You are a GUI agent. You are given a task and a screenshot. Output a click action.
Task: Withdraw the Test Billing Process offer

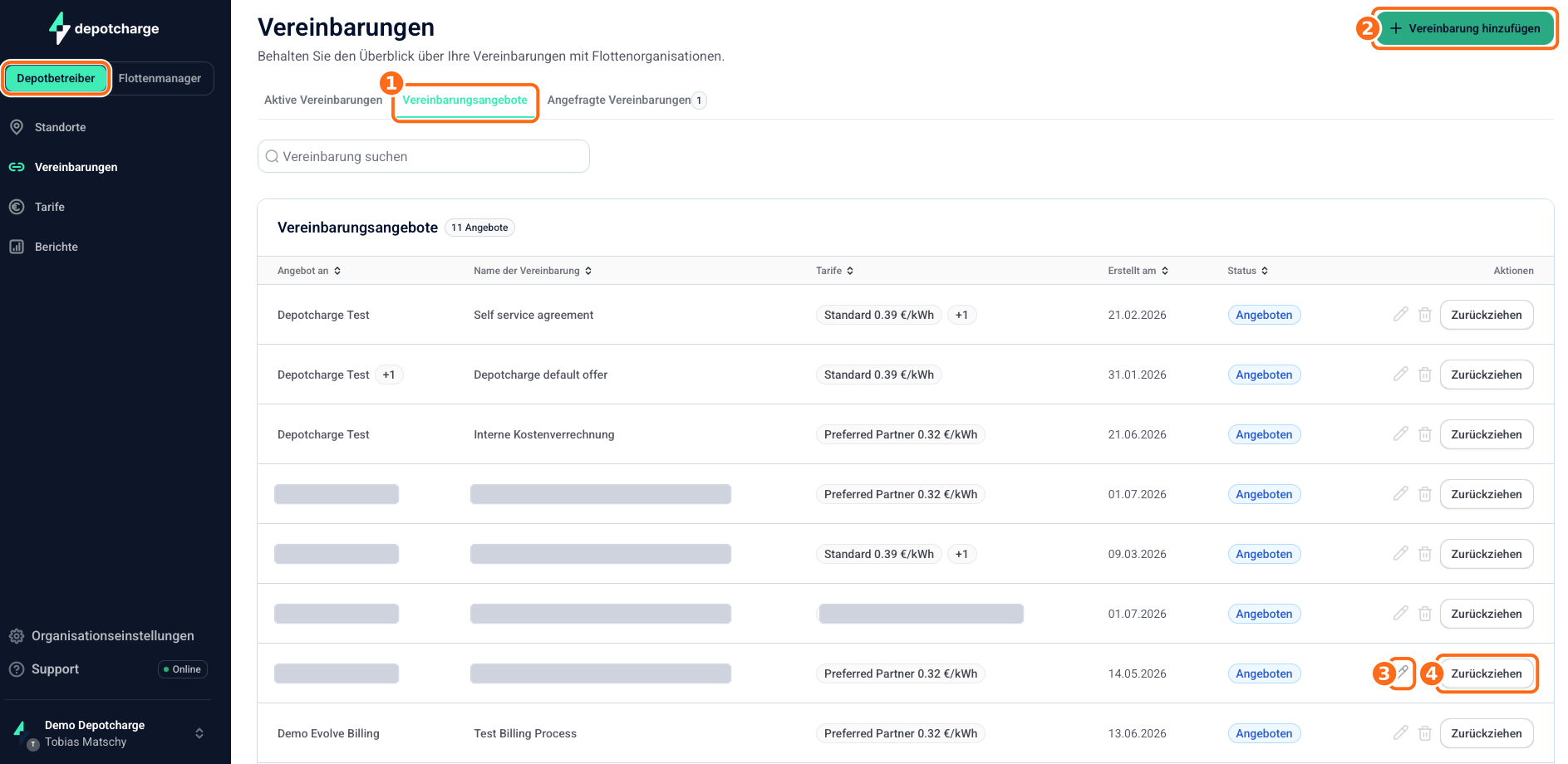coord(1487,733)
